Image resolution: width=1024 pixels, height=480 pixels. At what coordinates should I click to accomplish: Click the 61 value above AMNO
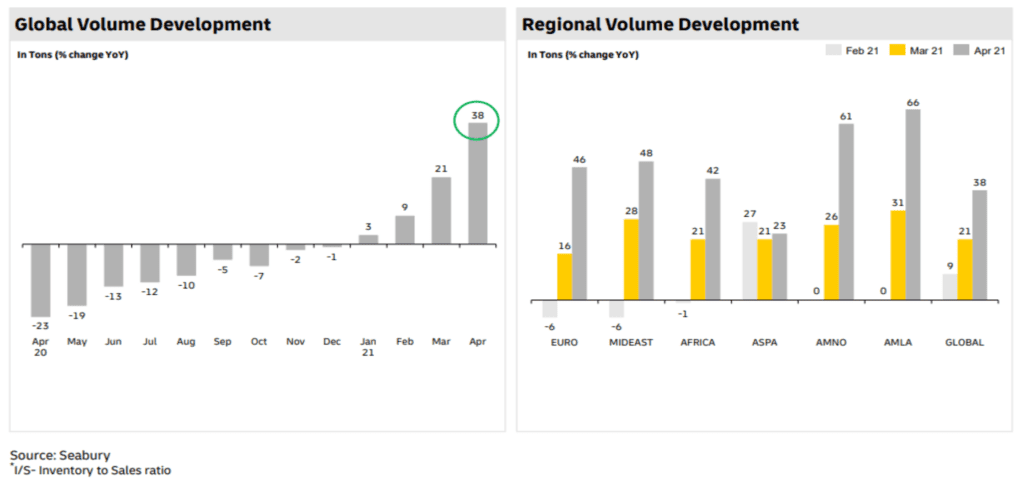pos(846,116)
